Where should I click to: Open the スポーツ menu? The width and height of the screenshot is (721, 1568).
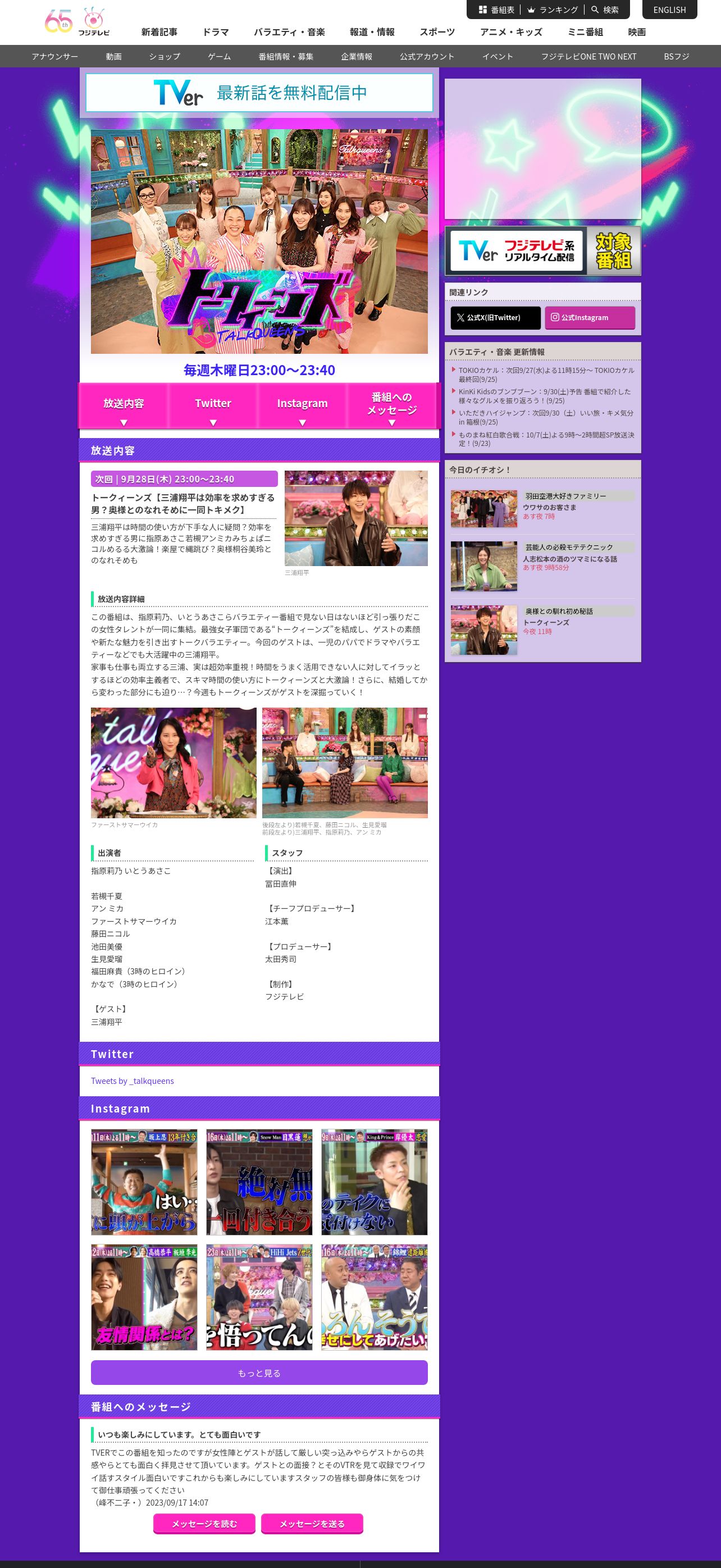(x=437, y=31)
